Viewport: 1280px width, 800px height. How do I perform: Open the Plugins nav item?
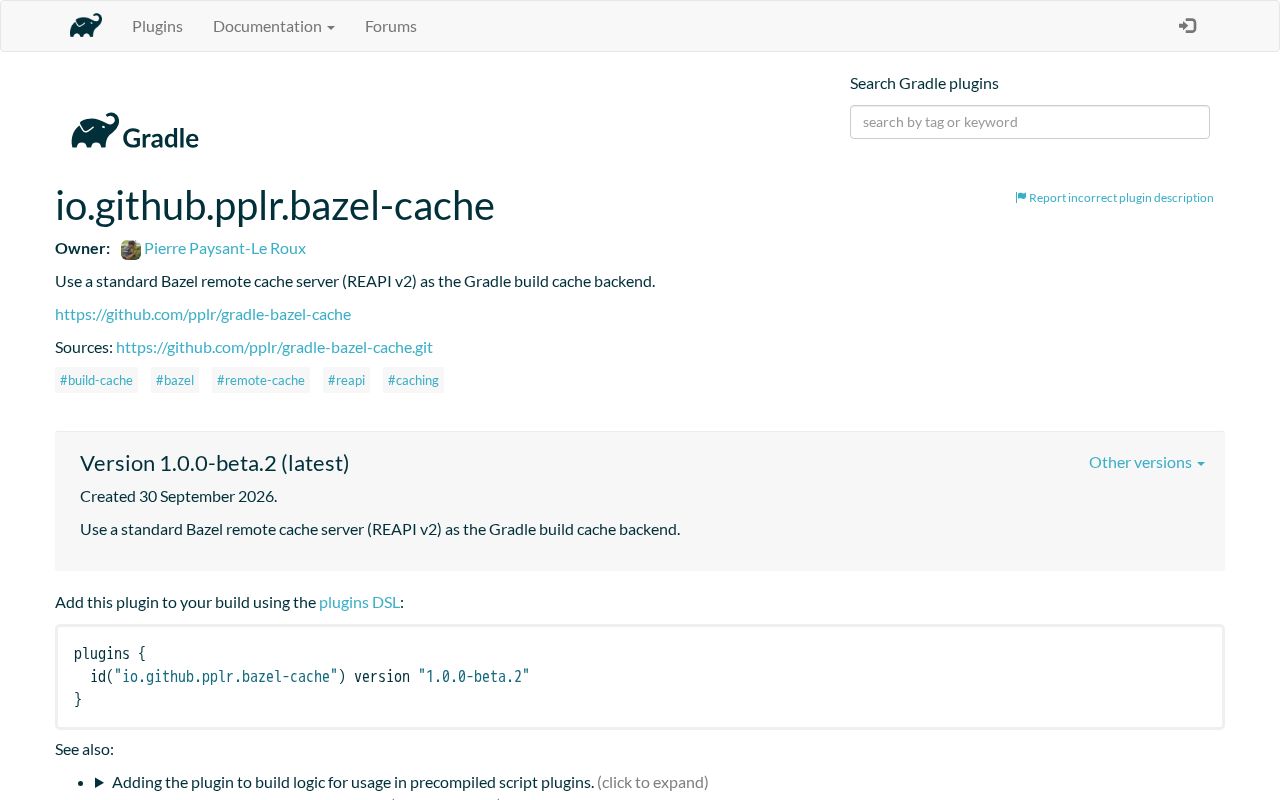click(157, 26)
